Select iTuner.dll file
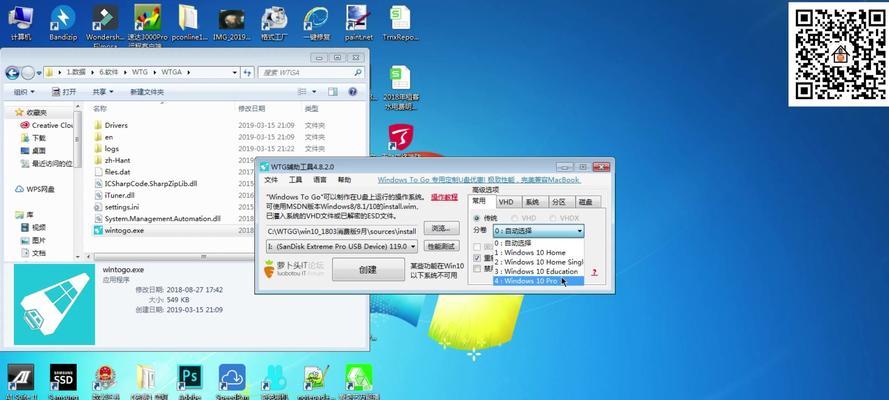889x400 pixels. pos(119,195)
